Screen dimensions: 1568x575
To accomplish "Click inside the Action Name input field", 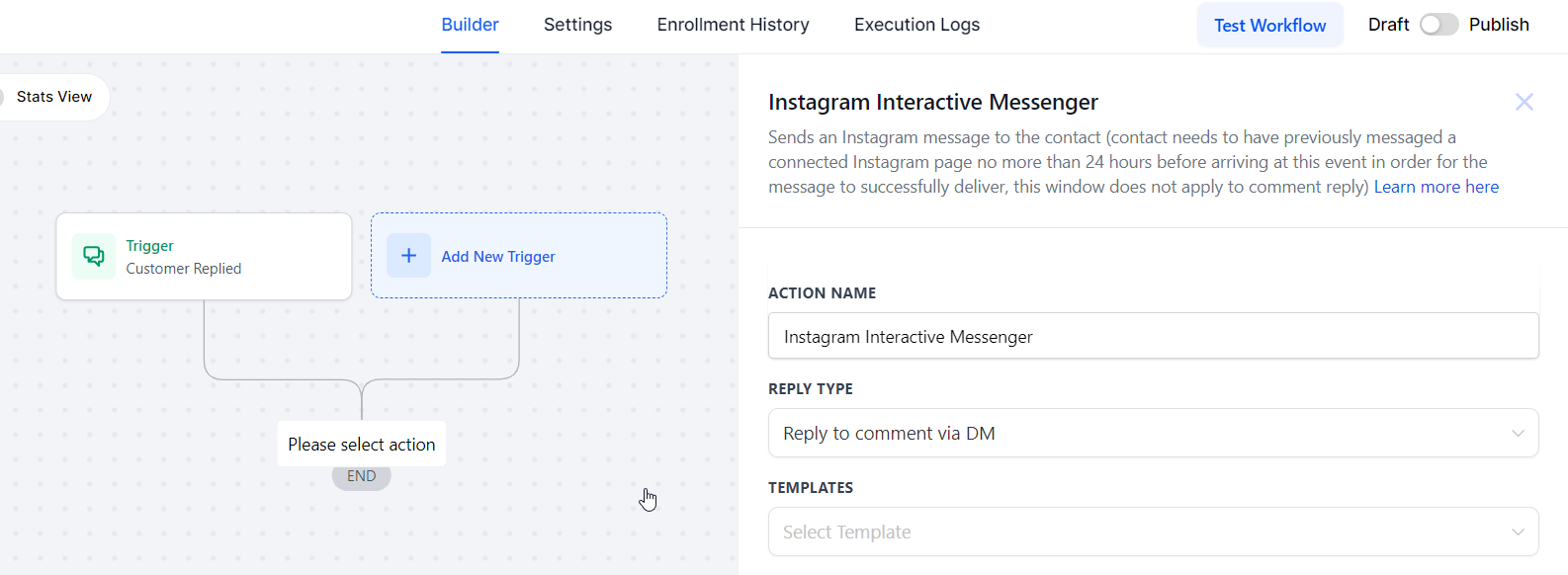I will 1153,336.
